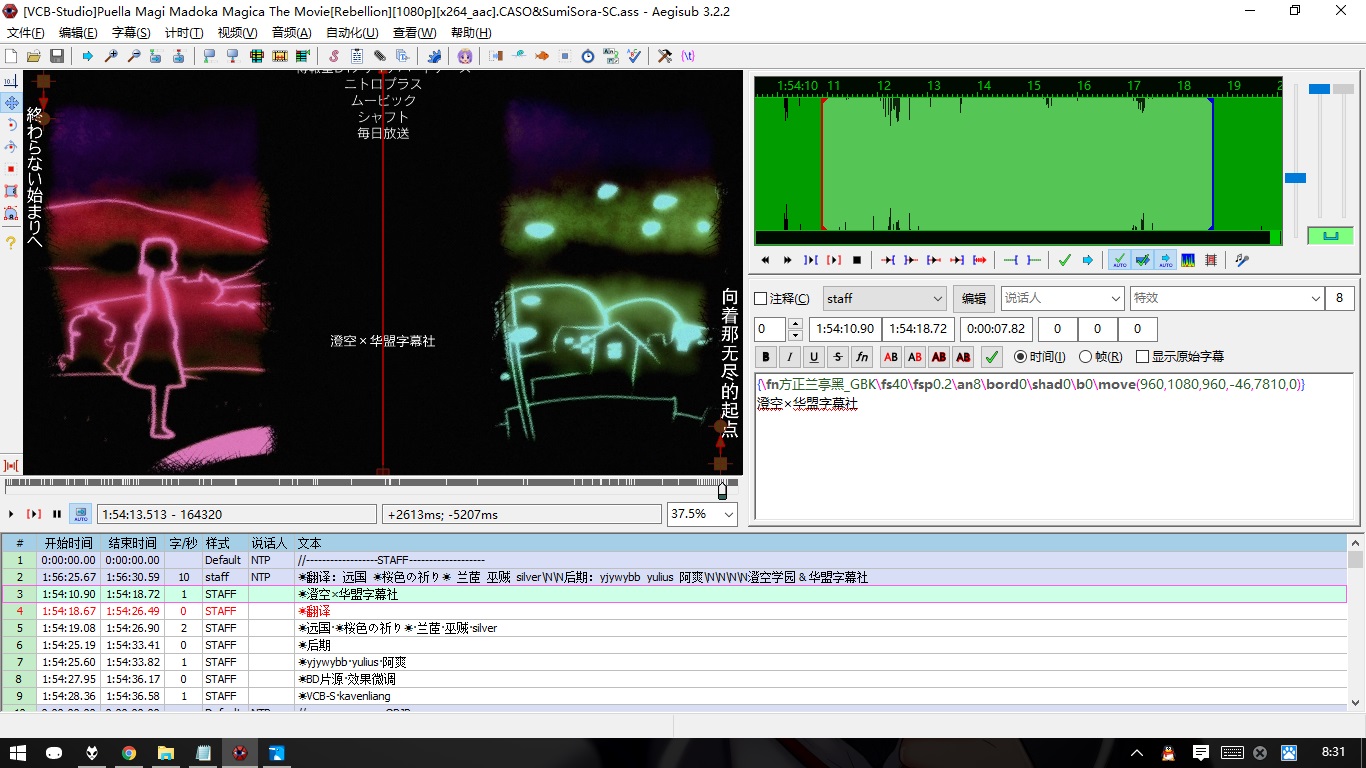The height and width of the screenshot is (768, 1366).
Task: Select the standard crosshair video tool
Action: 10,81
